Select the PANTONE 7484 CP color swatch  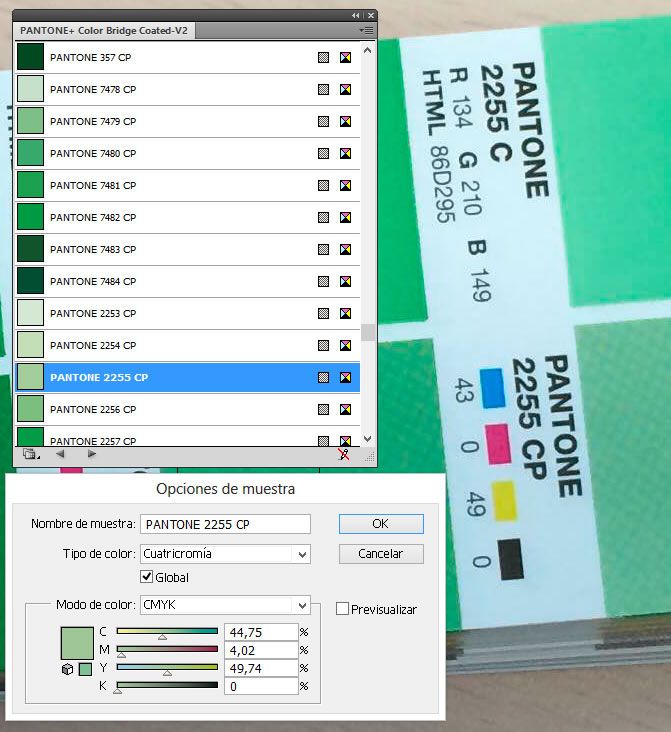click(x=30, y=281)
